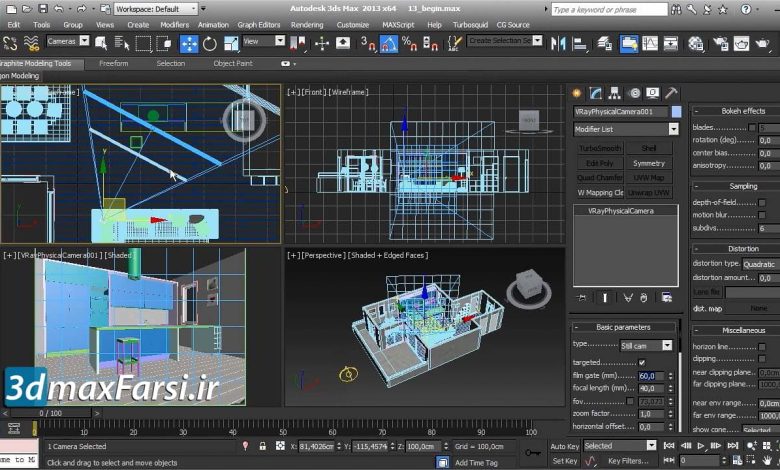This screenshot has width=780, height=470.
Task: Open the Select by Name list
Action: (121, 44)
